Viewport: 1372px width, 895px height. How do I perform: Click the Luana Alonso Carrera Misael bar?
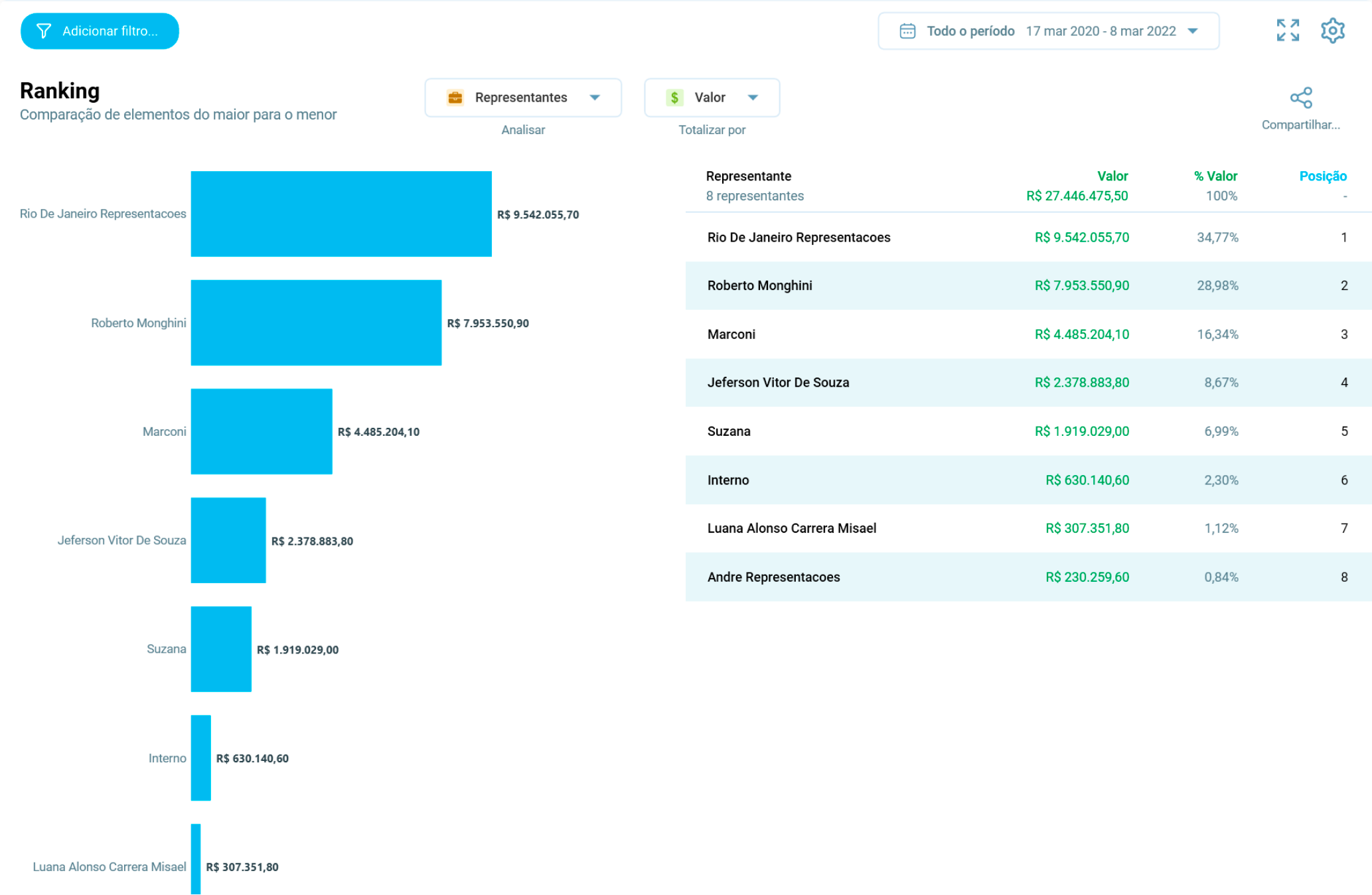pos(196,860)
